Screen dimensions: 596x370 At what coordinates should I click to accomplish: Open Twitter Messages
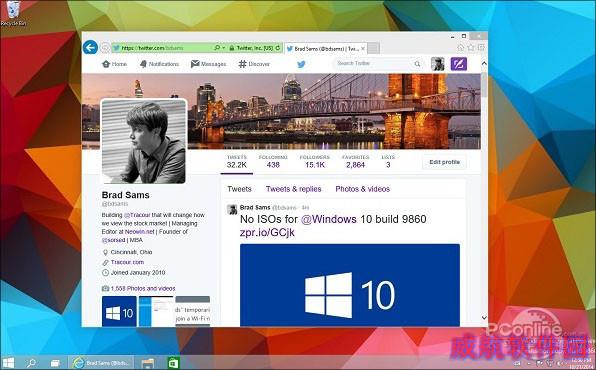pos(208,64)
